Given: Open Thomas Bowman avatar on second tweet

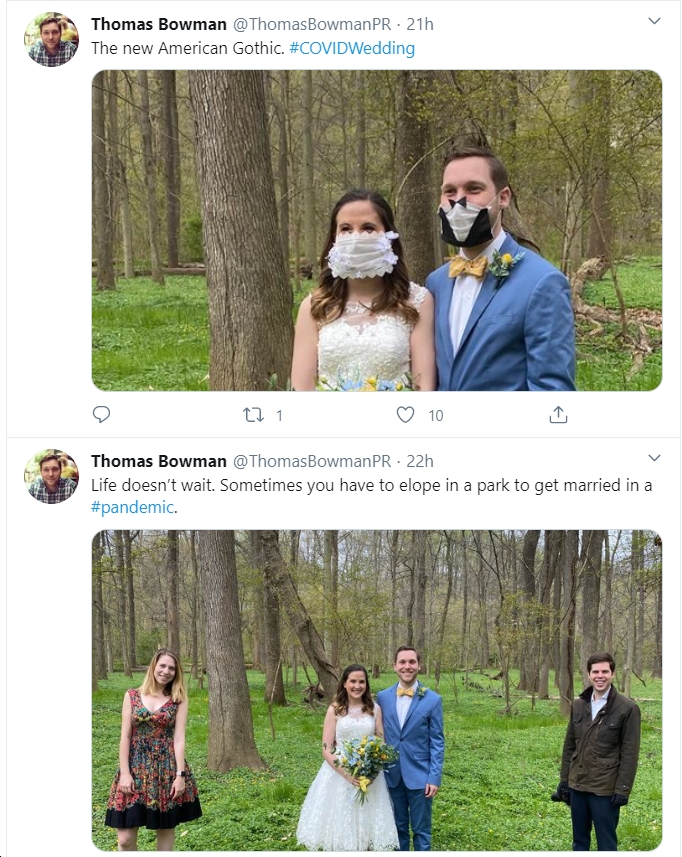Looking at the screenshot, I should [x=51, y=477].
